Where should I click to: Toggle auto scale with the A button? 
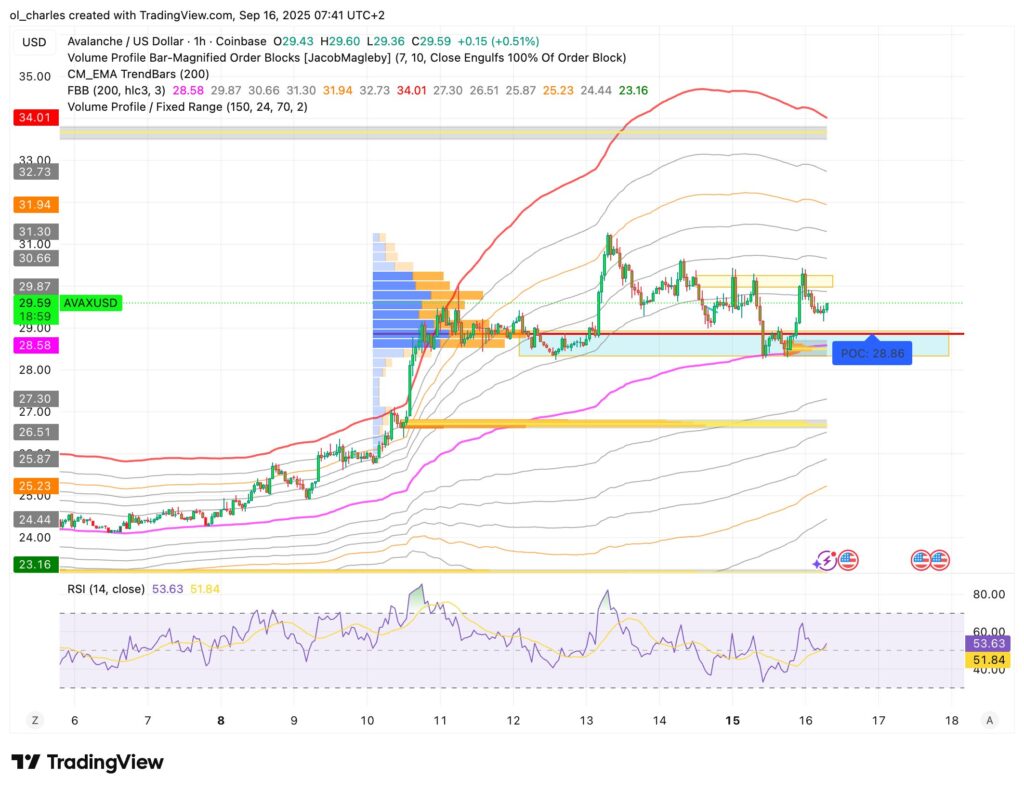(989, 720)
